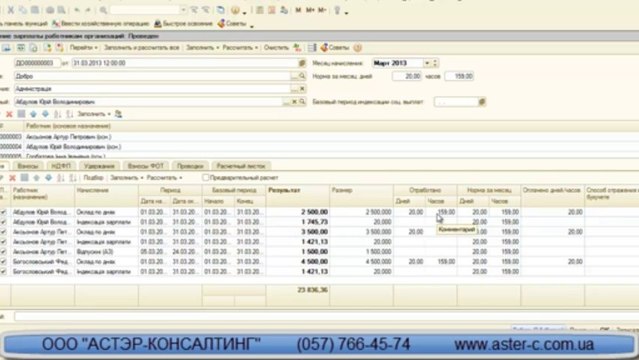Click the lightbulb icon in the top toolbar
The image size is (639, 360).
coord(337,10)
